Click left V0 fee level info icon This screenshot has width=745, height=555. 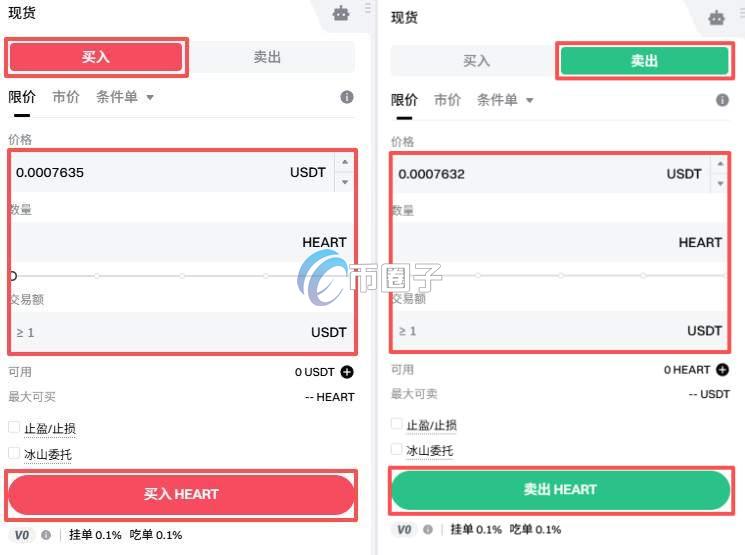[46, 535]
